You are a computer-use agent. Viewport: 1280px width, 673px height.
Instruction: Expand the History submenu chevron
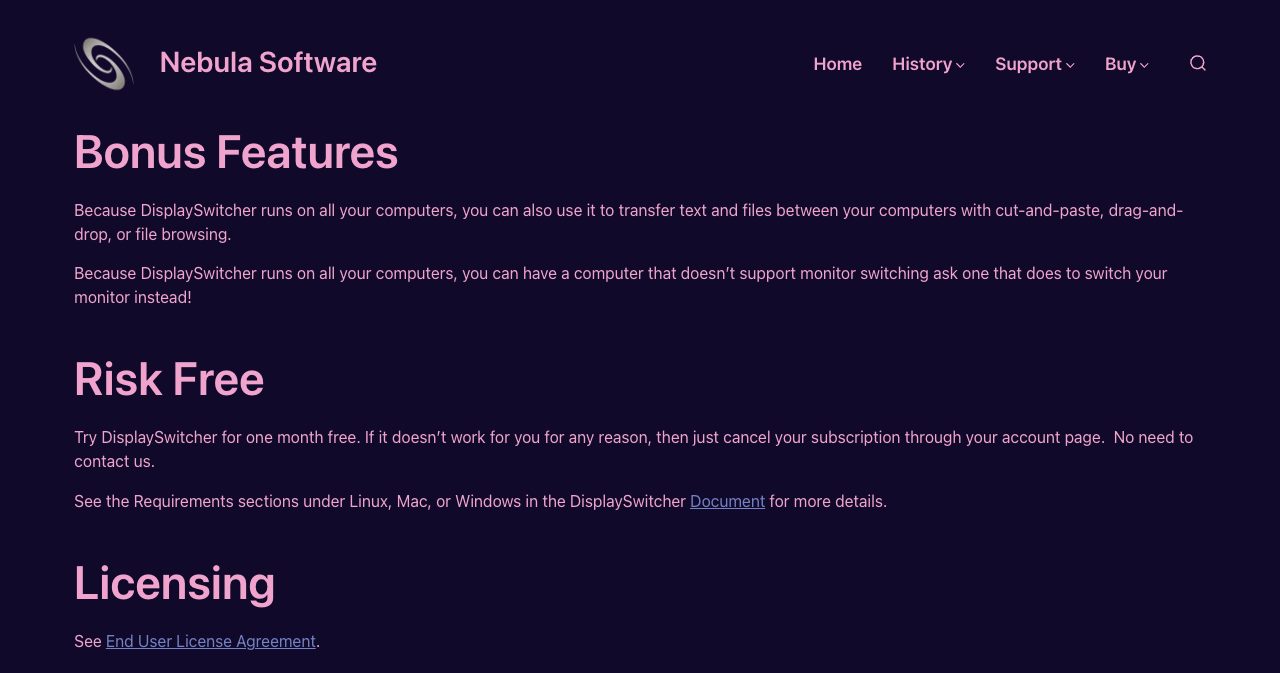click(960, 65)
